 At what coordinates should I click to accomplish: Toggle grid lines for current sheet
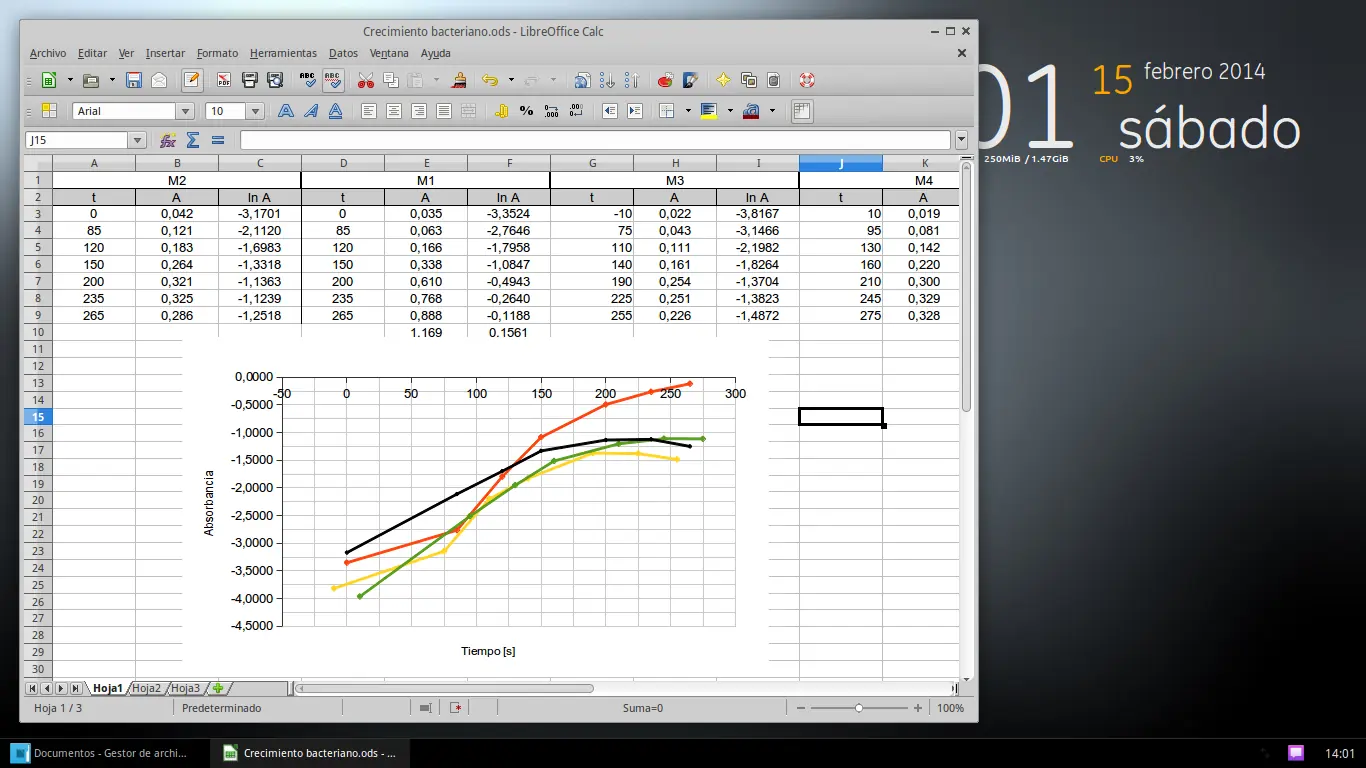802,111
